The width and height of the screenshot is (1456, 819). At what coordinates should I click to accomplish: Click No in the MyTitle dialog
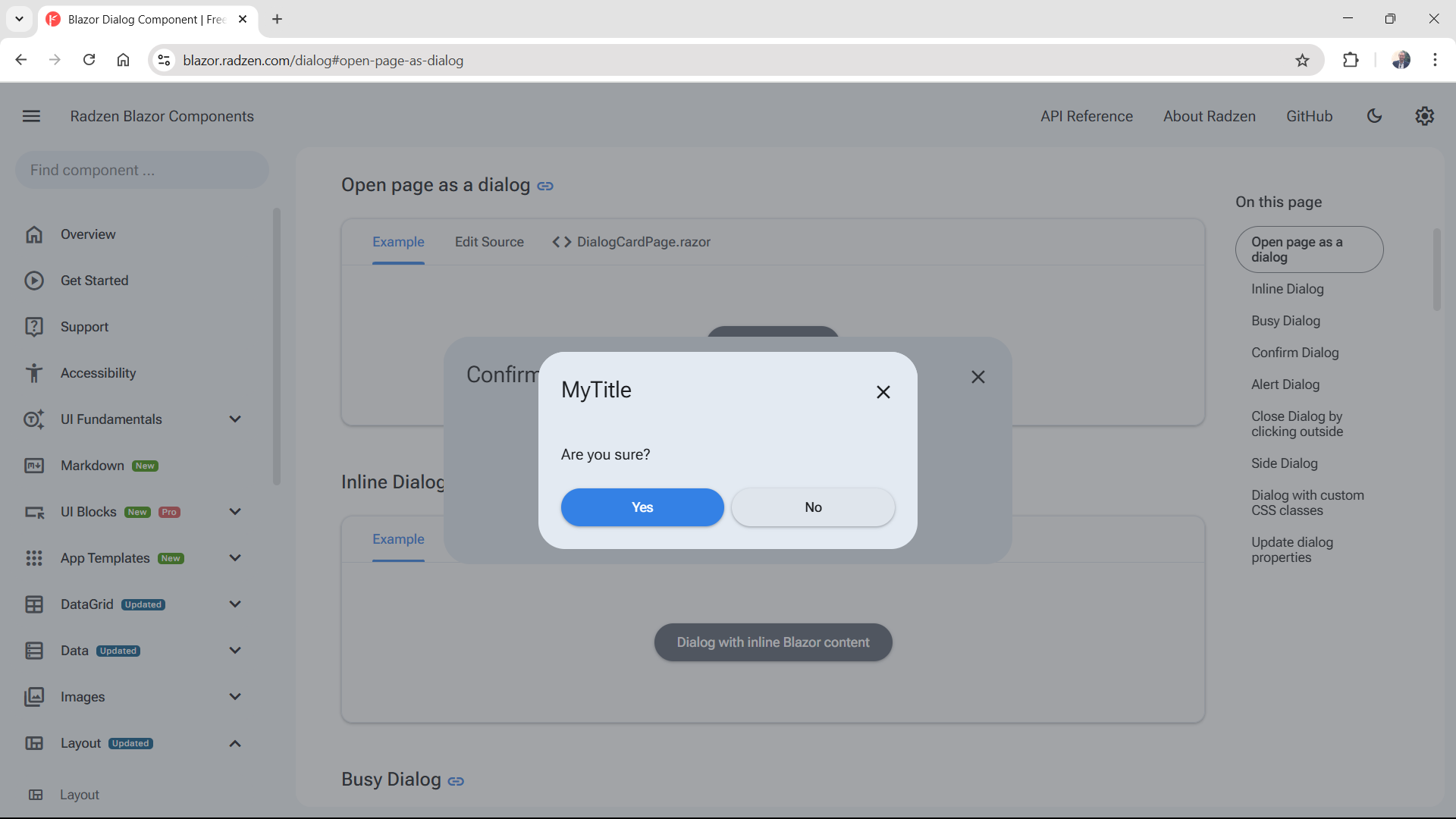point(813,507)
